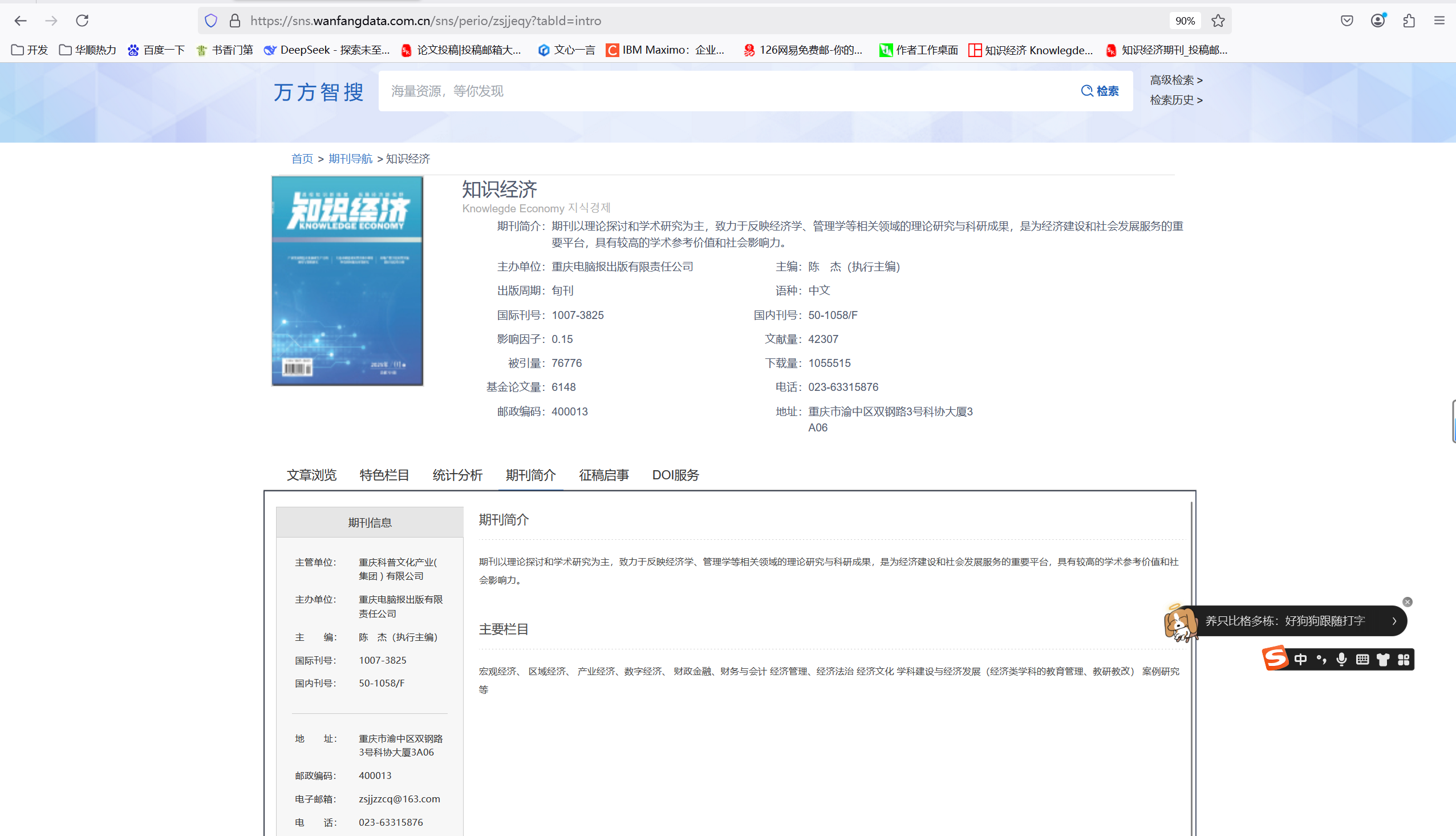Screen dimensions: 1456x836
Task: Open the Sogou soft keyboard icon
Action: click(1362, 659)
